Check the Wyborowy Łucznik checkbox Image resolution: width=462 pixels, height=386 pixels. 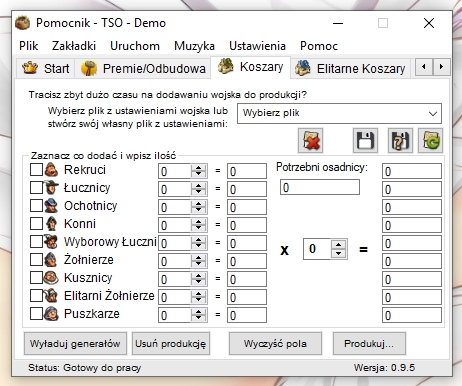click(36, 241)
